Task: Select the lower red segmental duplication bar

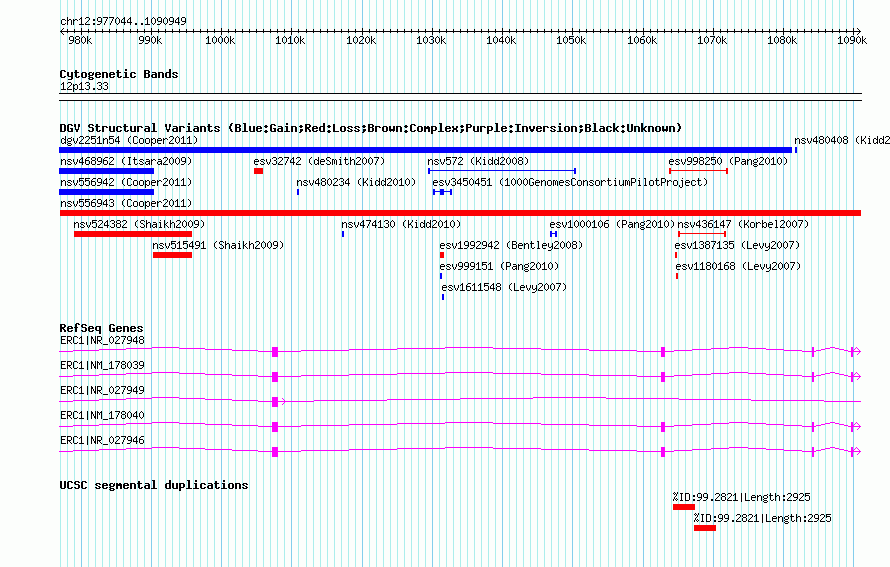Action: click(x=705, y=528)
